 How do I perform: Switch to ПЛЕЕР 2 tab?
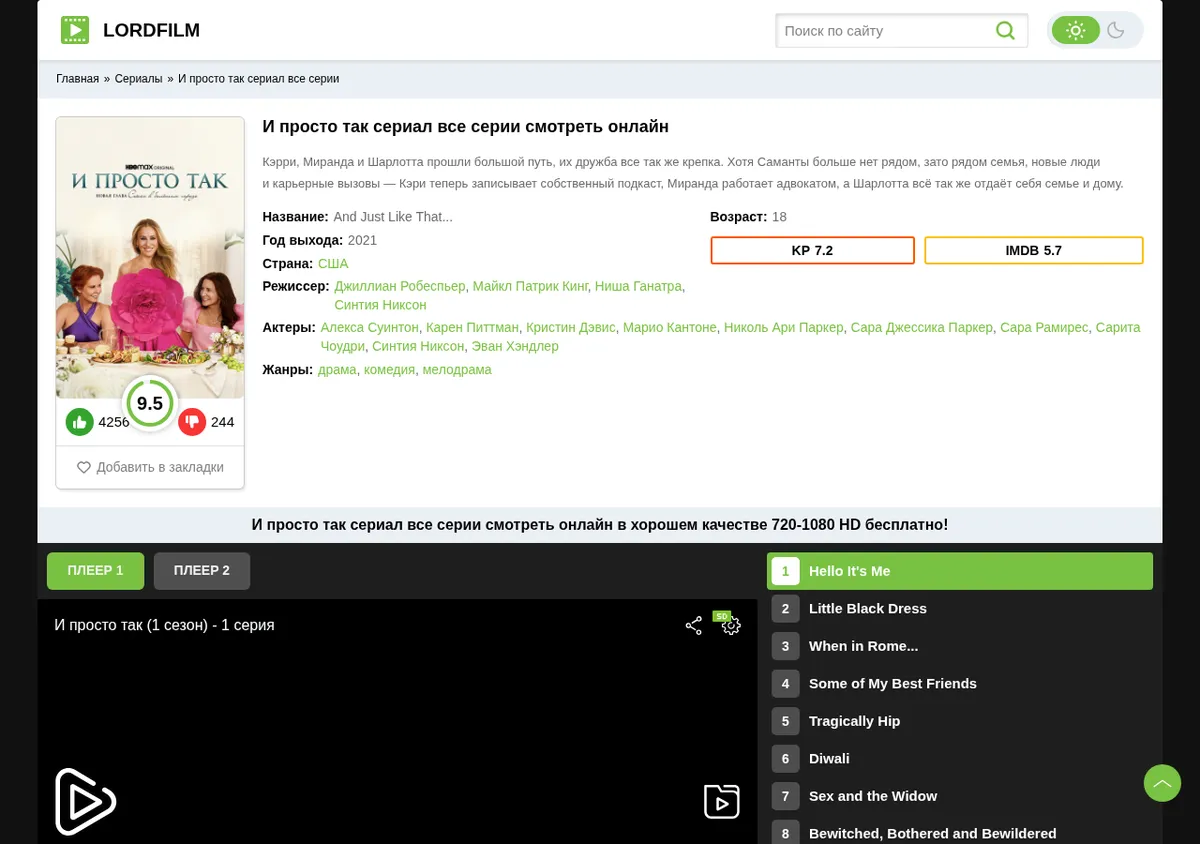click(x=202, y=571)
